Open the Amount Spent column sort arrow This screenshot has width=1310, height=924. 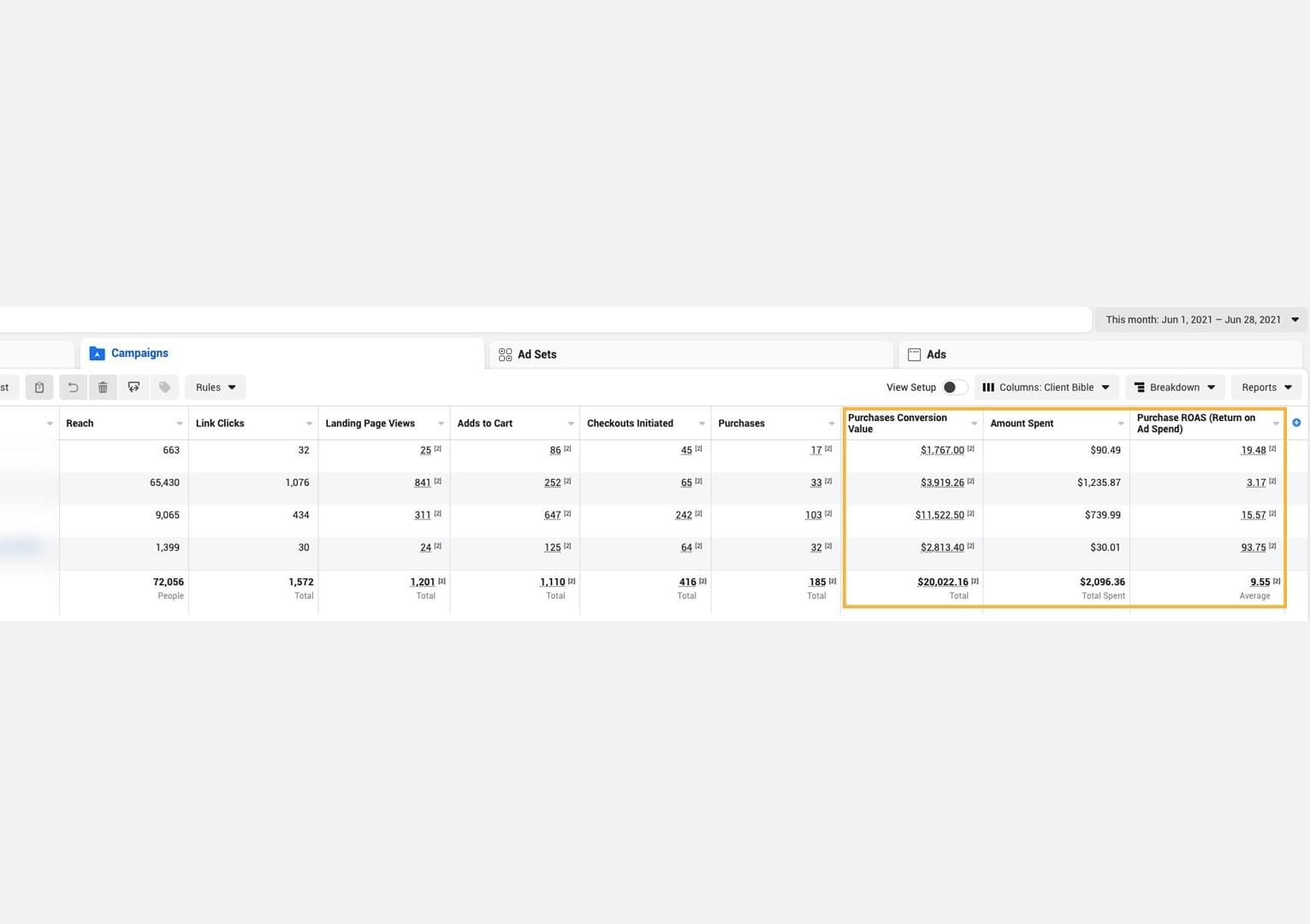(x=1120, y=423)
